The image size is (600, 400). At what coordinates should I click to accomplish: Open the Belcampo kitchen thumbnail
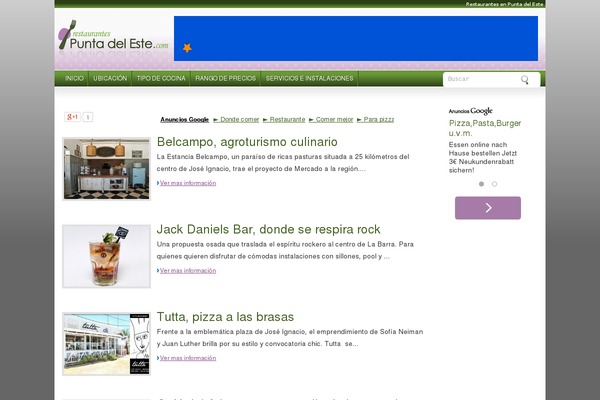click(x=106, y=169)
